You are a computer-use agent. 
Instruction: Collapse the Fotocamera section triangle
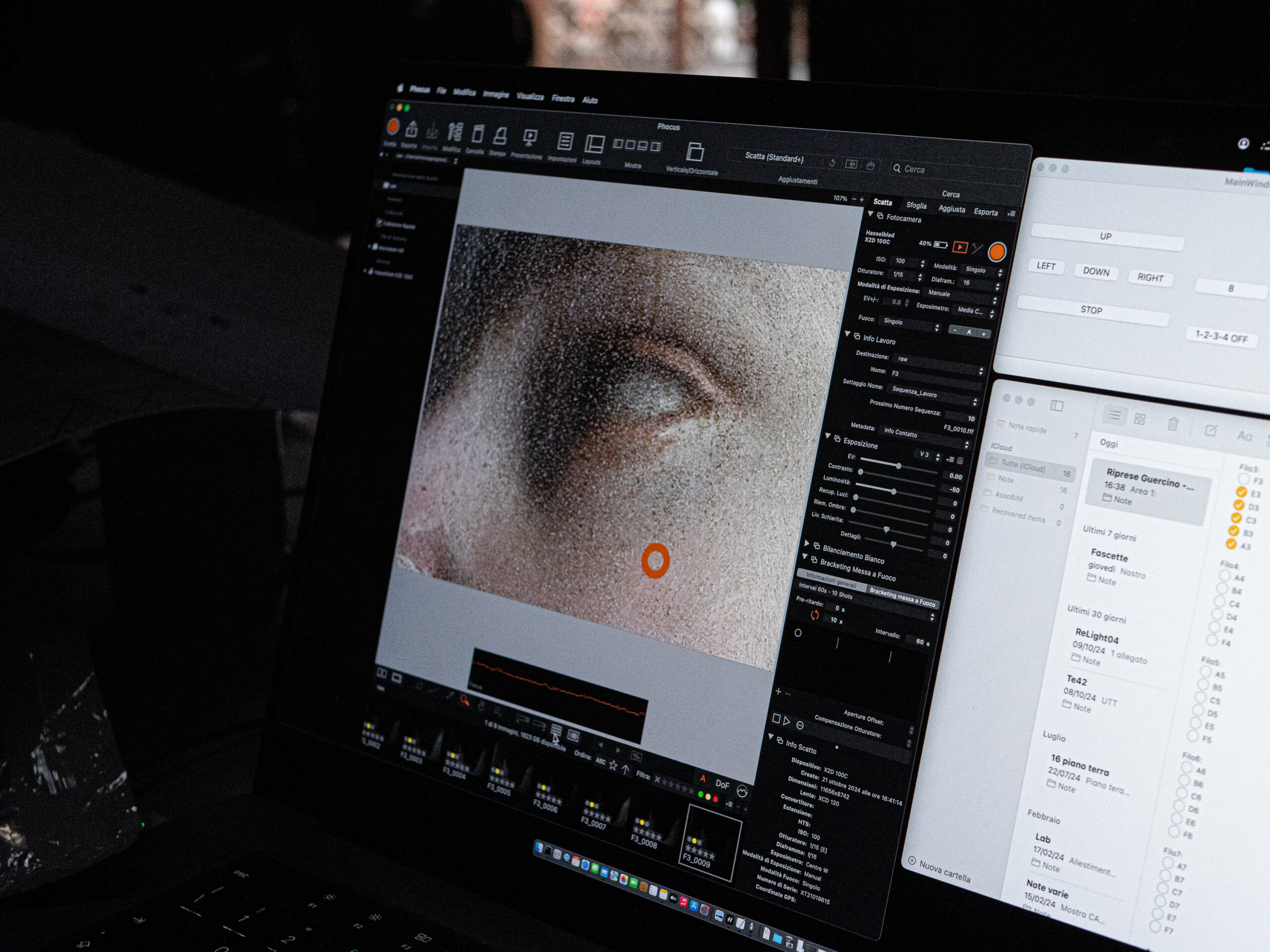pos(871,215)
